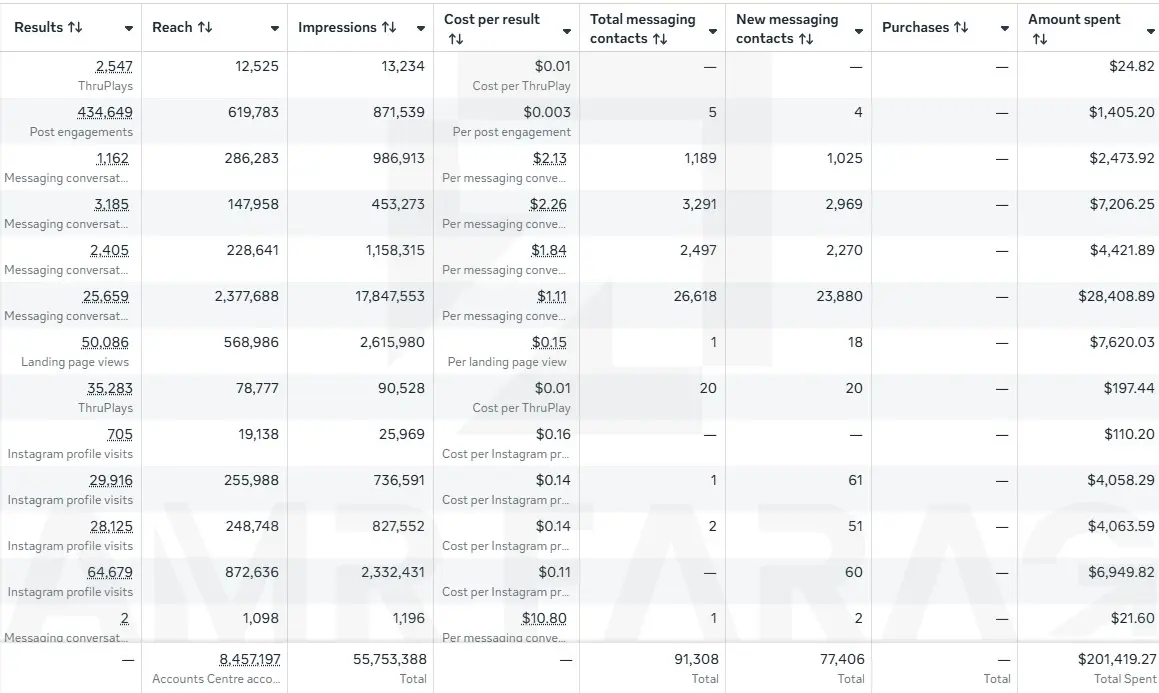
Task: Select the 17,847,553 impressions cell
Action: (390, 297)
